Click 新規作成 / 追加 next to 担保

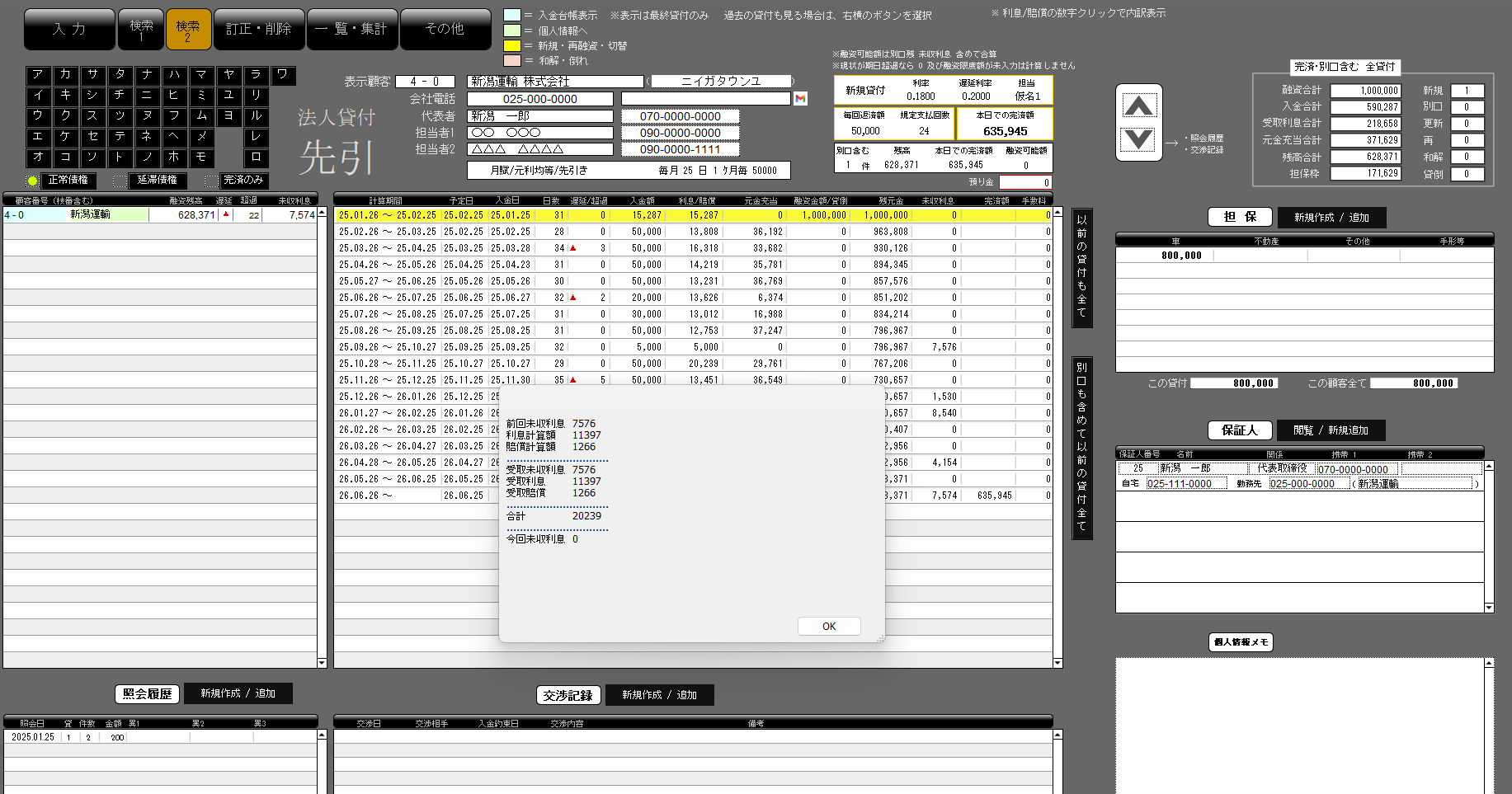click(1331, 218)
